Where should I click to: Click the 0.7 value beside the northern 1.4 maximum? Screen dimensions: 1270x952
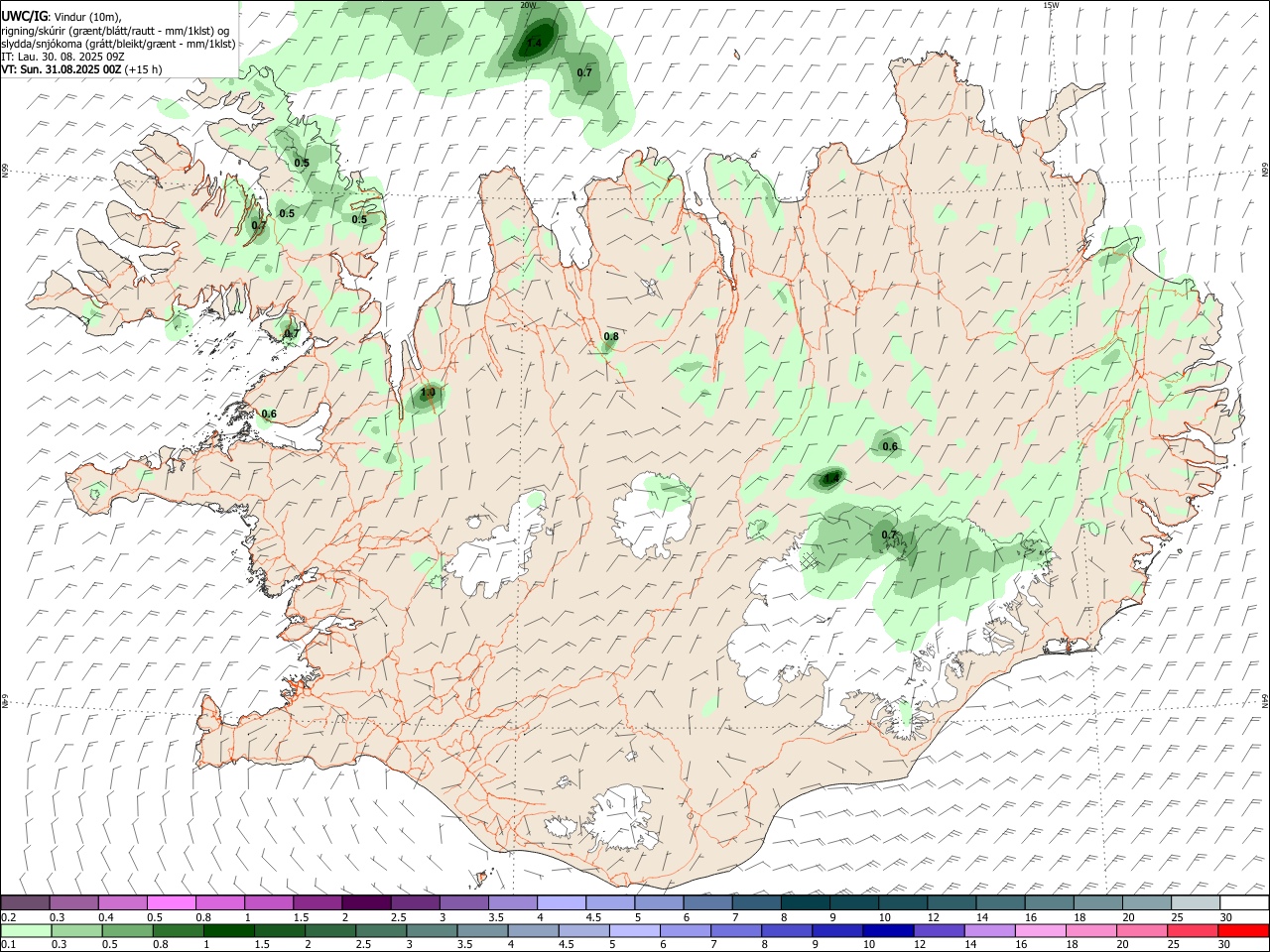coord(584,72)
